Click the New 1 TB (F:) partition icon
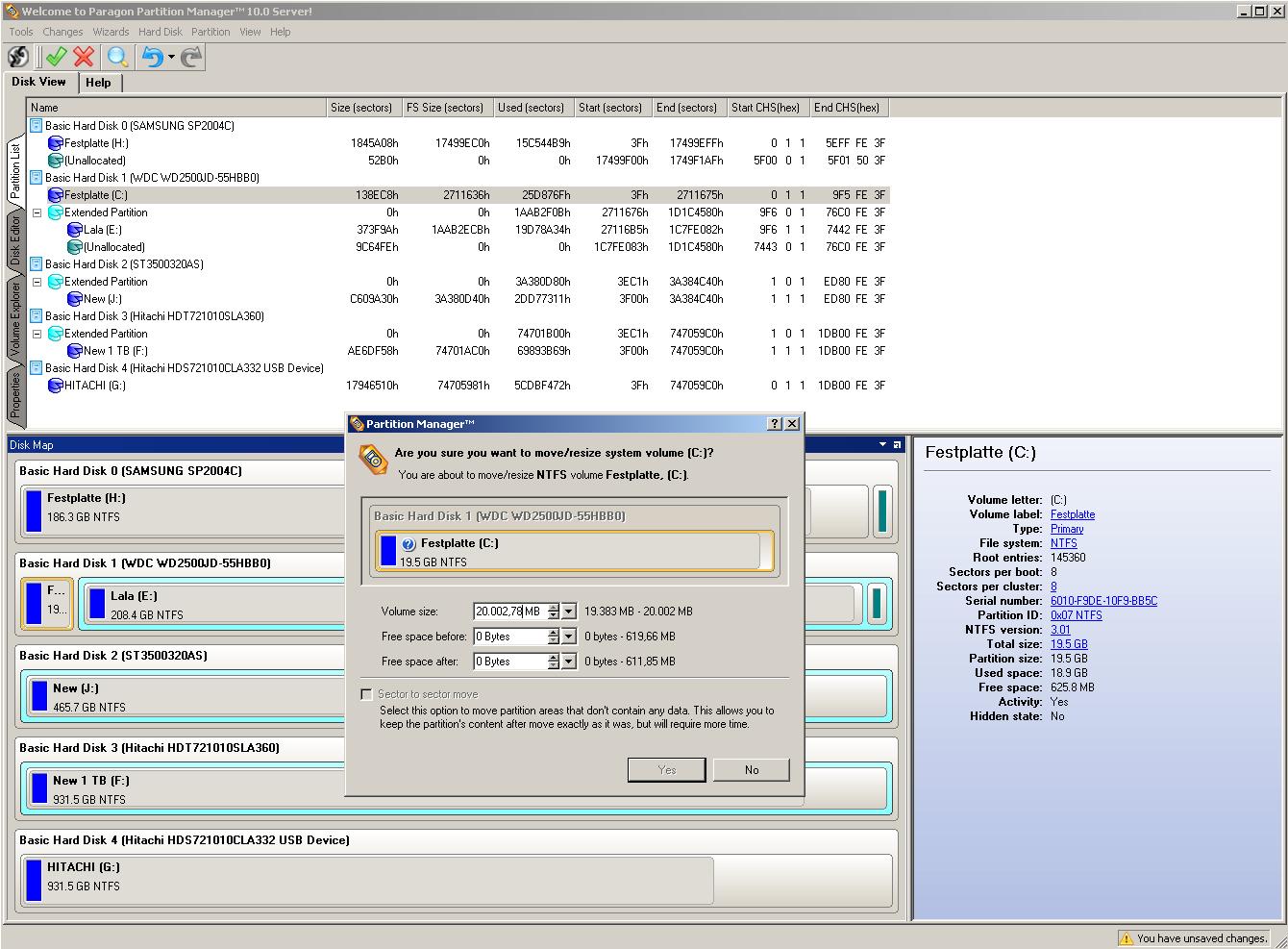The image size is (1288, 949). pyautogui.click(x=75, y=351)
